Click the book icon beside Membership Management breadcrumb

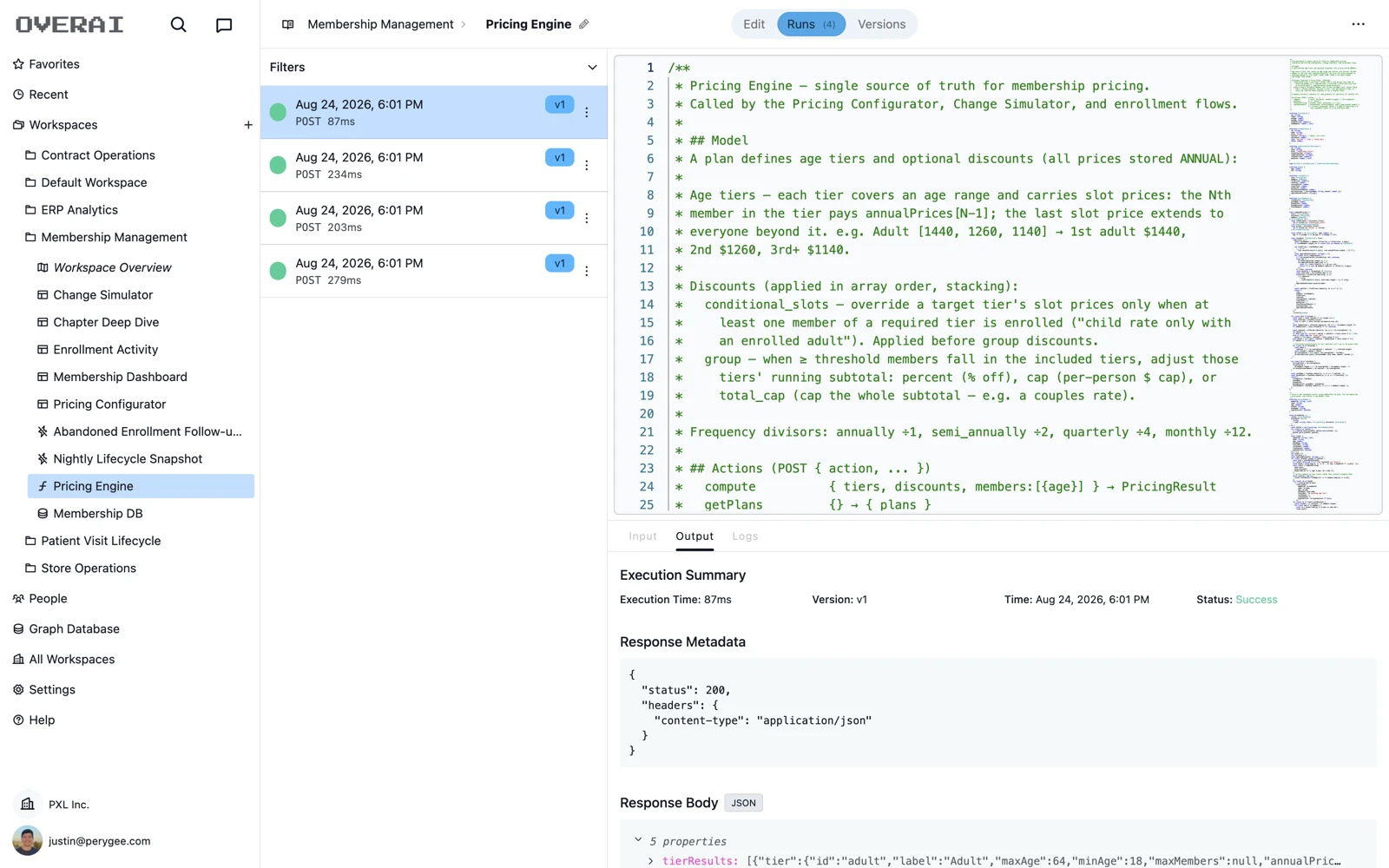[x=287, y=24]
